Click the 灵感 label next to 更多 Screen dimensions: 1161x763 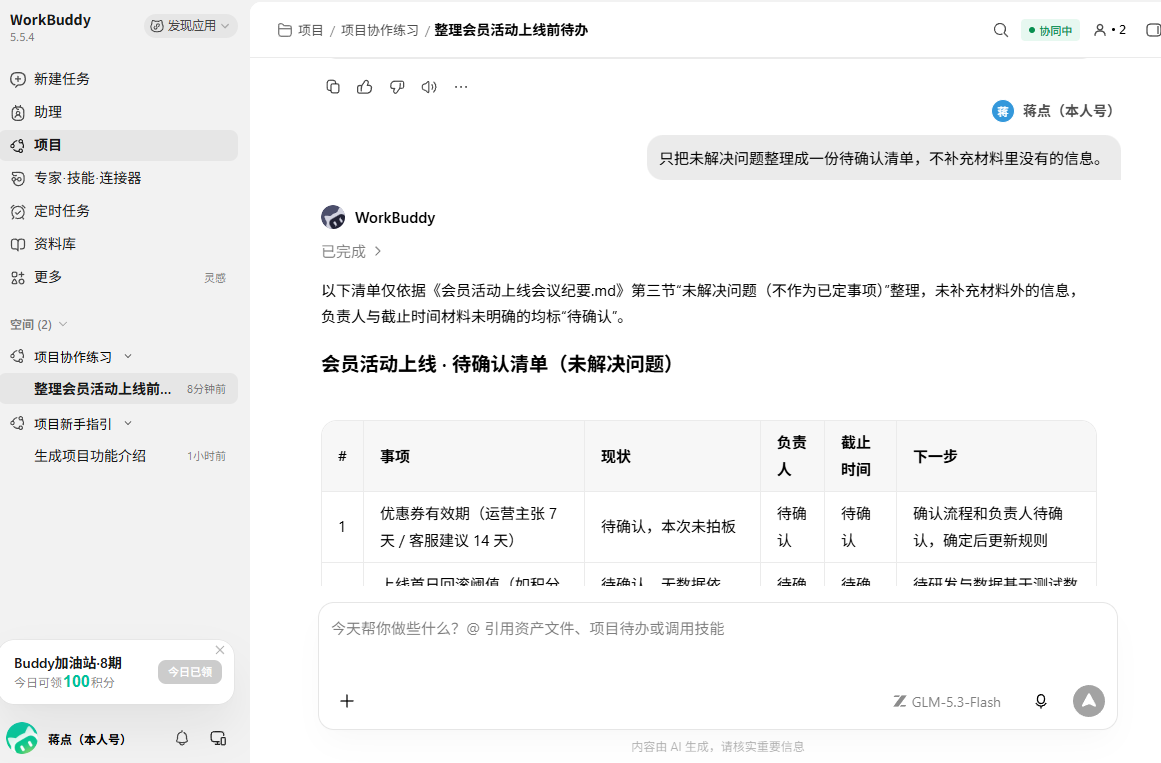[x=215, y=278]
